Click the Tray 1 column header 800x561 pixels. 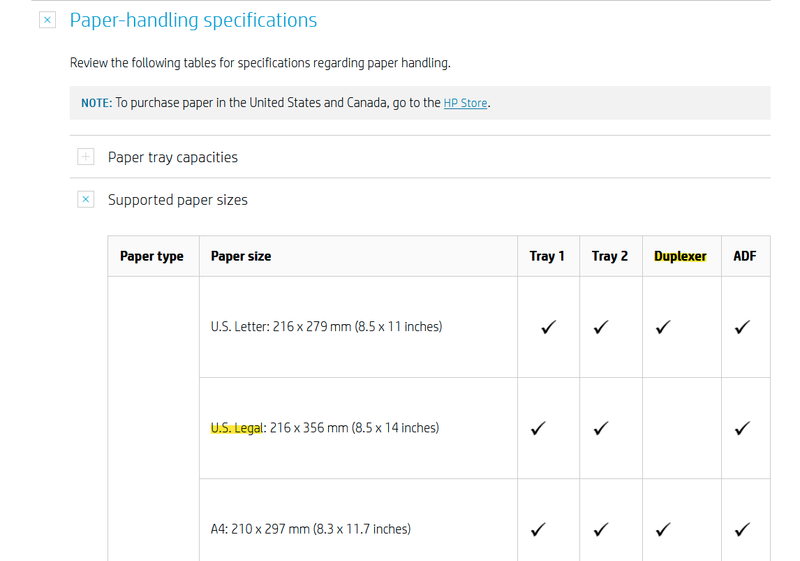click(547, 256)
